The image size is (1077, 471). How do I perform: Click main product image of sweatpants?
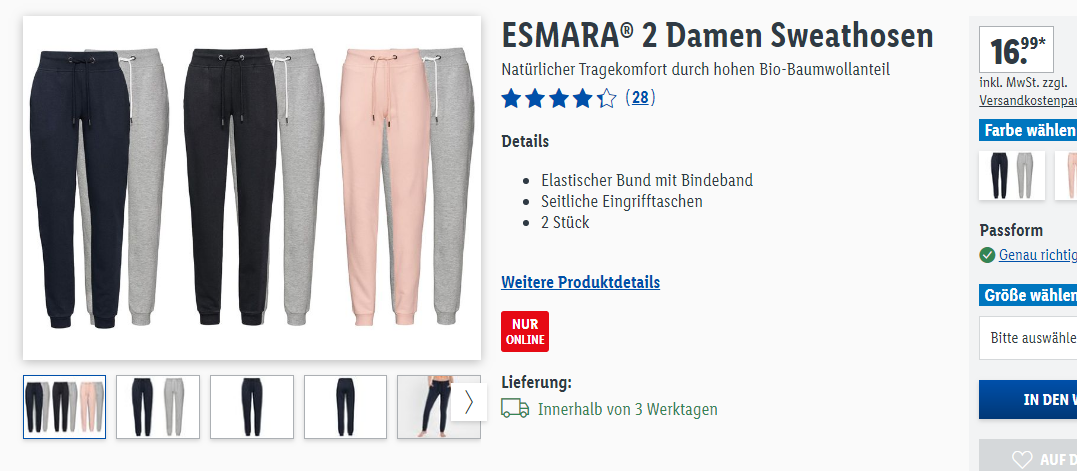252,187
